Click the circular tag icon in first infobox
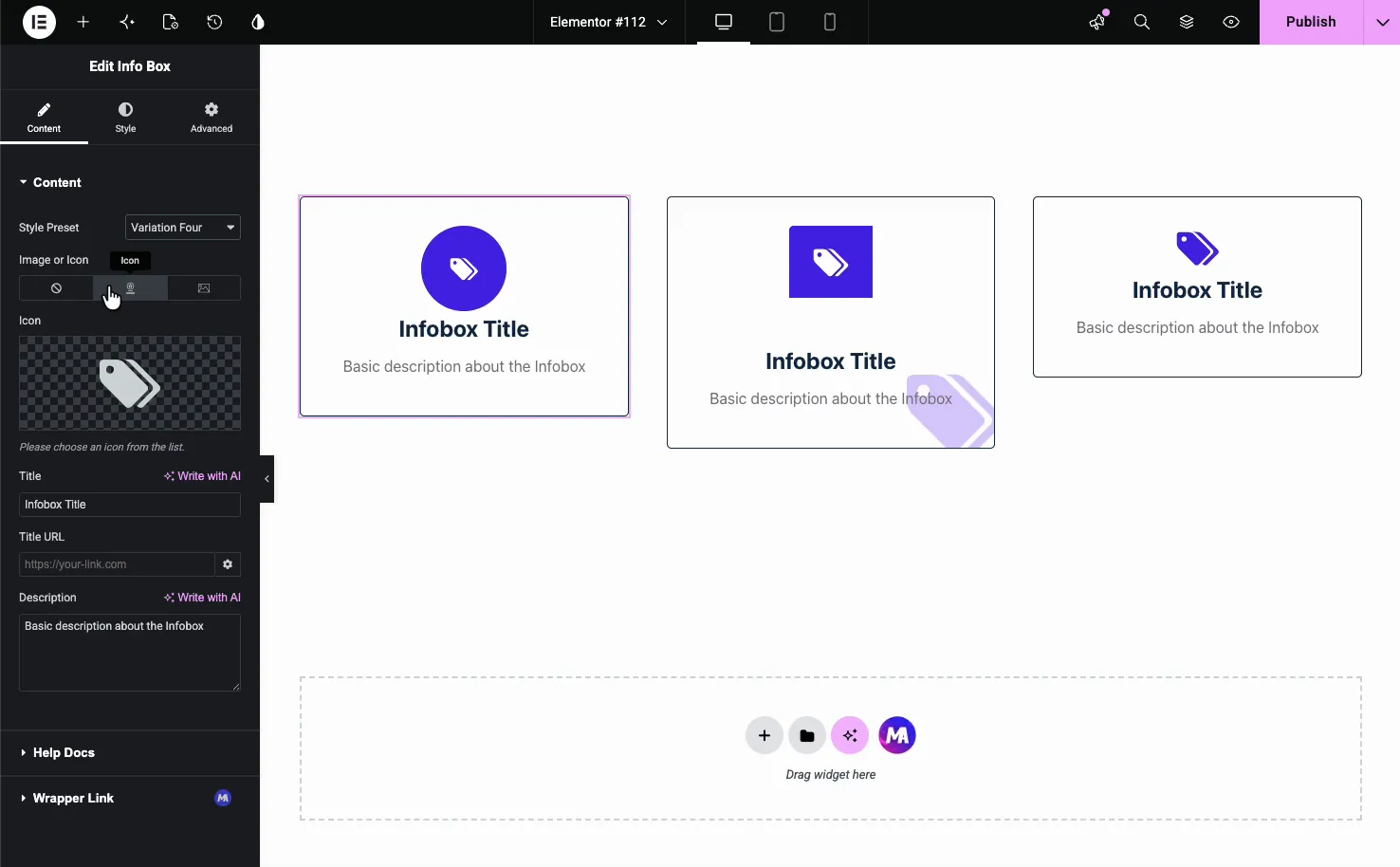The width and height of the screenshot is (1400, 867). click(x=464, y=268)
